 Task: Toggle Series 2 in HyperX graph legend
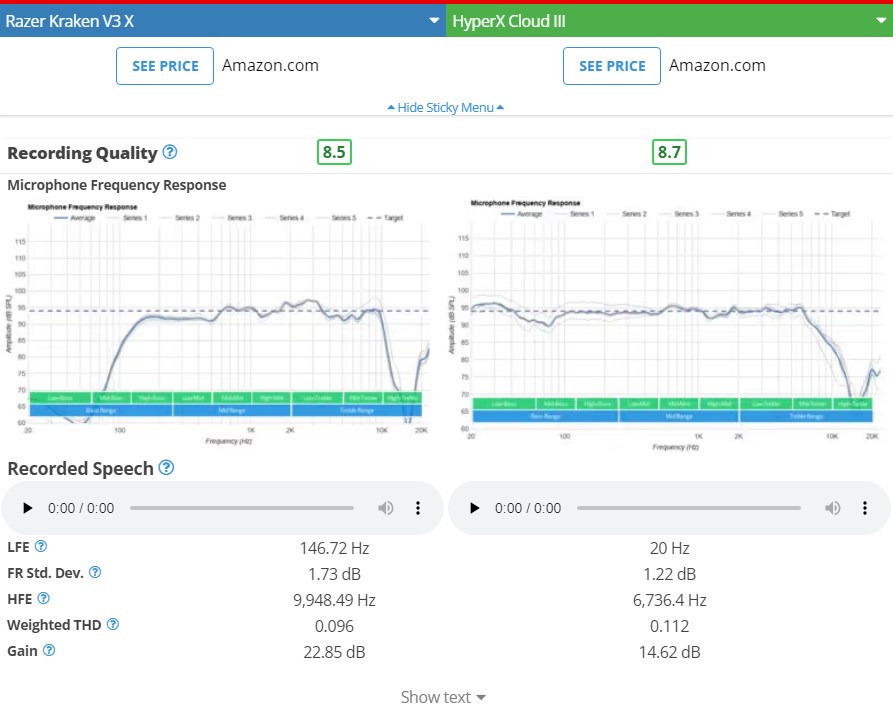click(627, 214)
